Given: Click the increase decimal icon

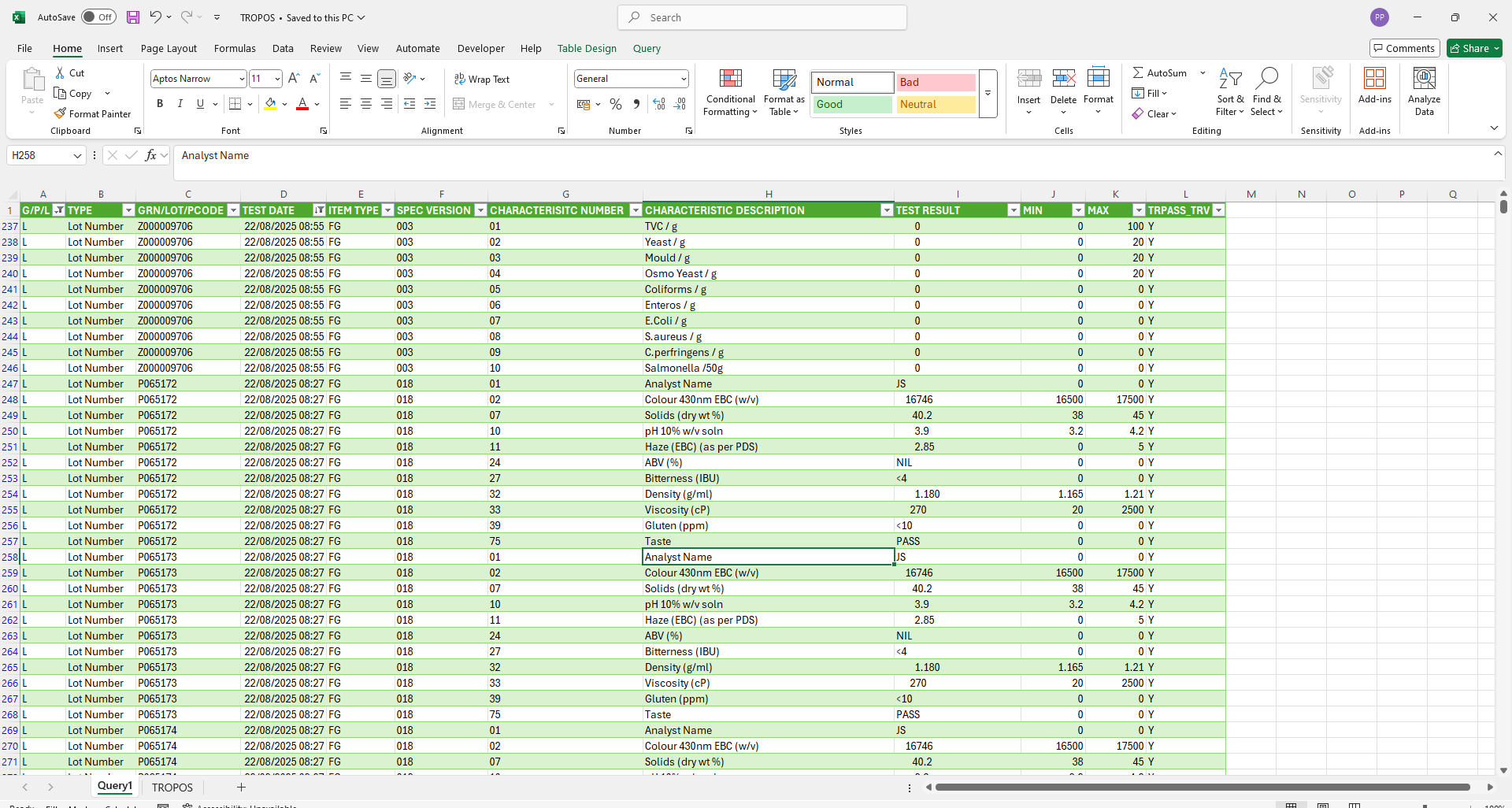Looking at the screenshot, I should (659, 104).
